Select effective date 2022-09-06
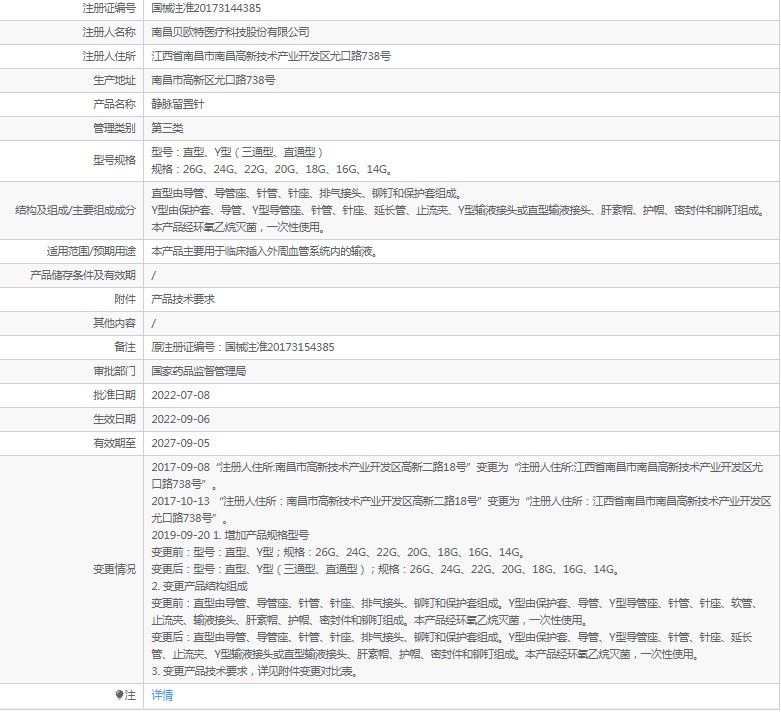This screenshot has height=716, width=781. click(180, 419)
